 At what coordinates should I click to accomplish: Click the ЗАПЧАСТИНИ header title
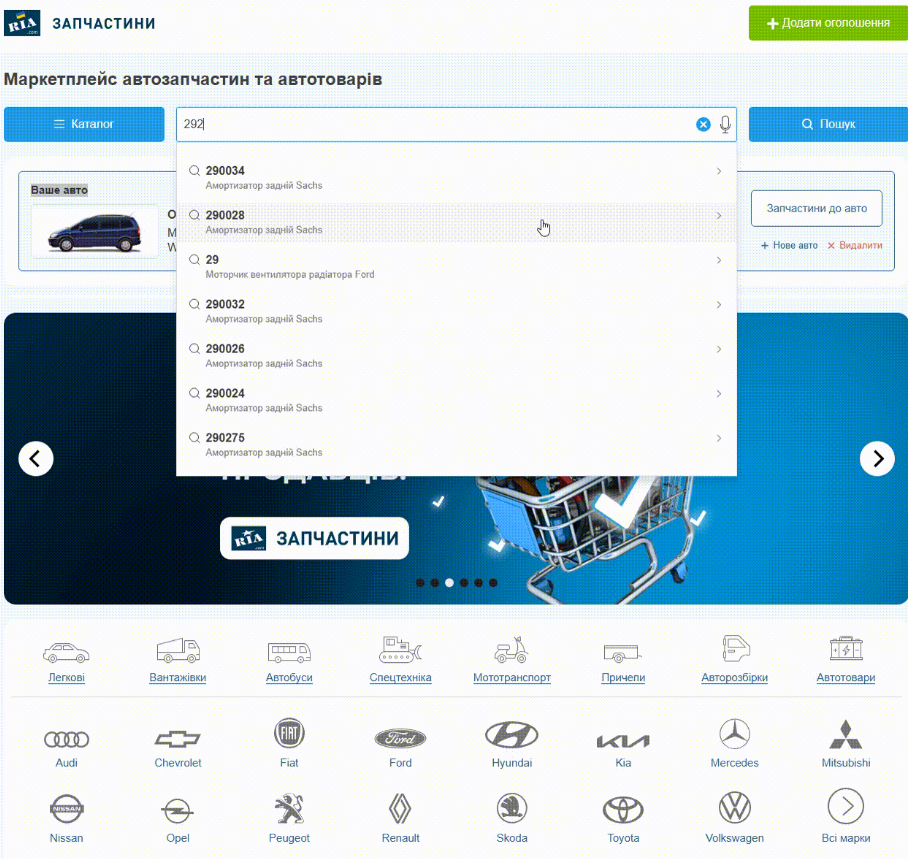(104, 23)
